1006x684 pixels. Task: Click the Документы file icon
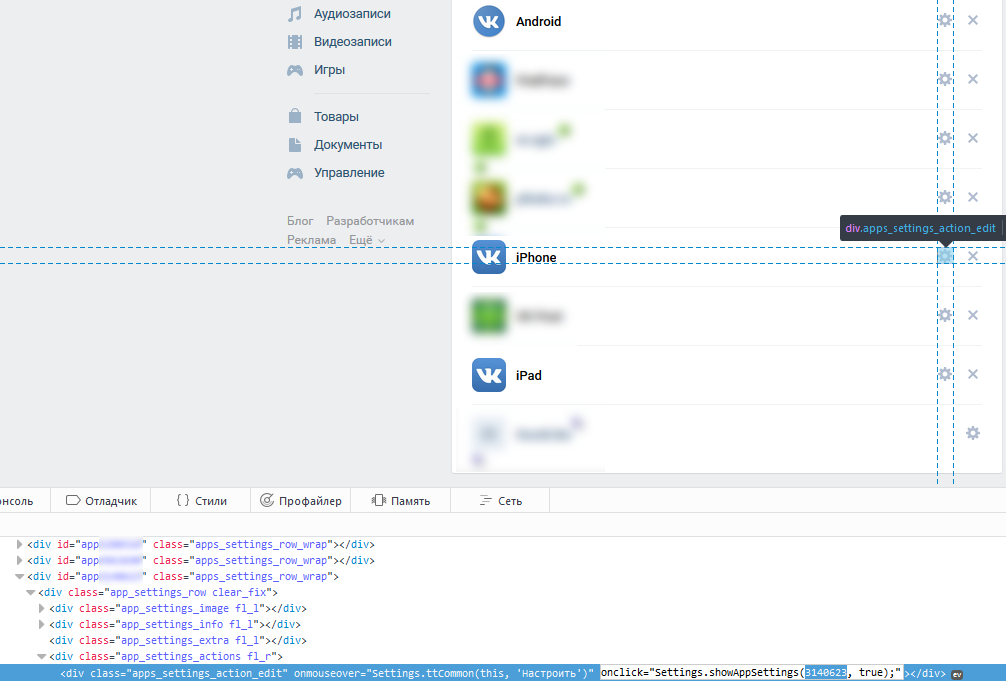coord(294,144)
